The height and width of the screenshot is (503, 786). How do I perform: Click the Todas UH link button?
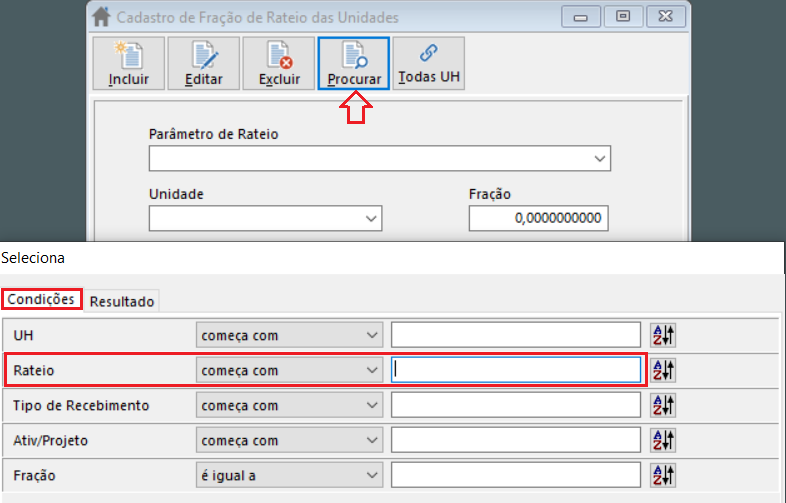pos(429,63)
